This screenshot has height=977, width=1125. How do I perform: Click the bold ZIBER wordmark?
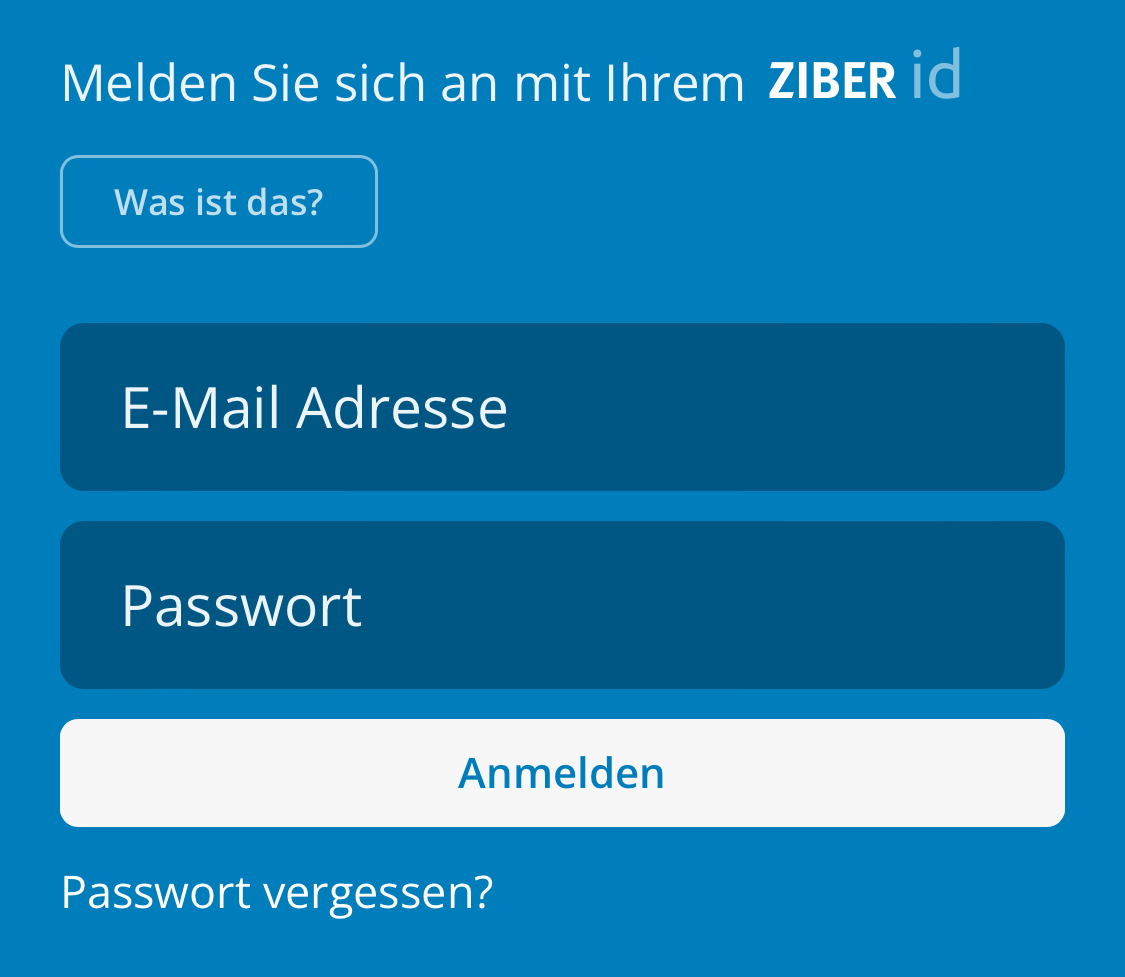coord(832,80)
